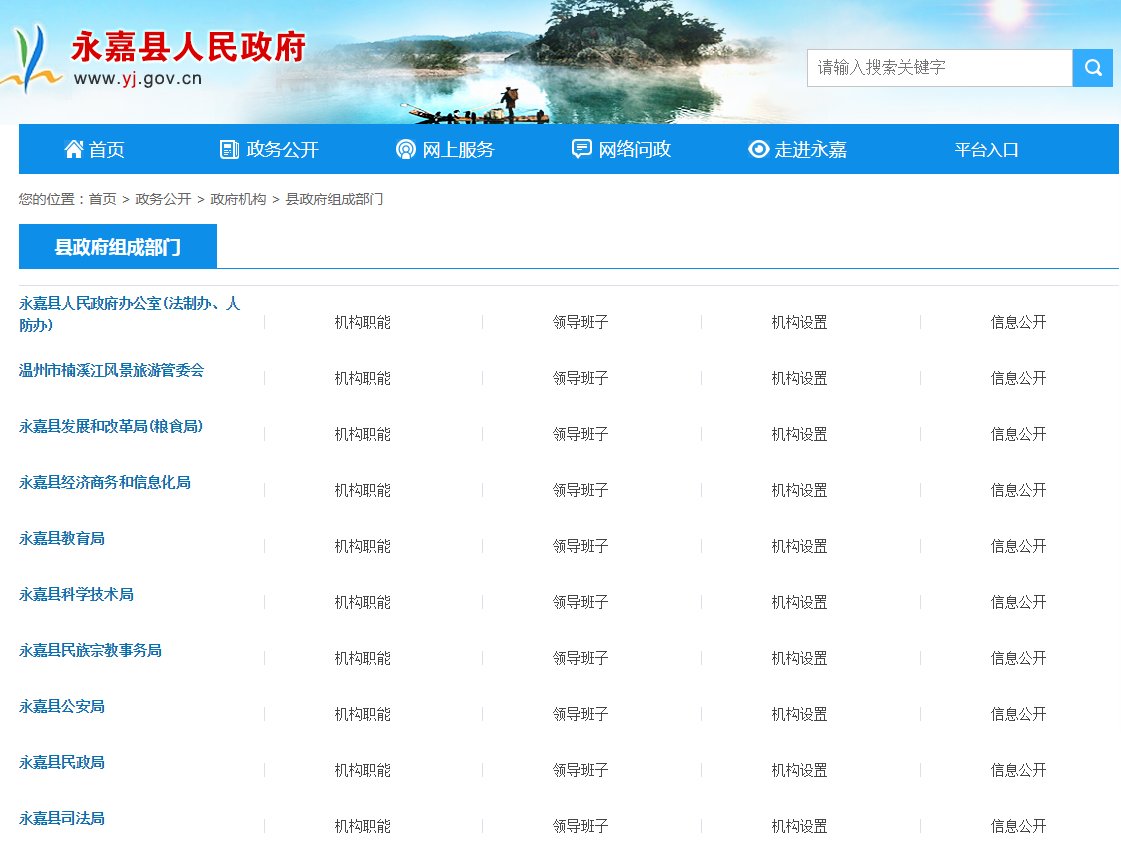Click the www.yj.gov.cn logo mark
This screenshot has height=846, width=1121.
coord(30,60)
